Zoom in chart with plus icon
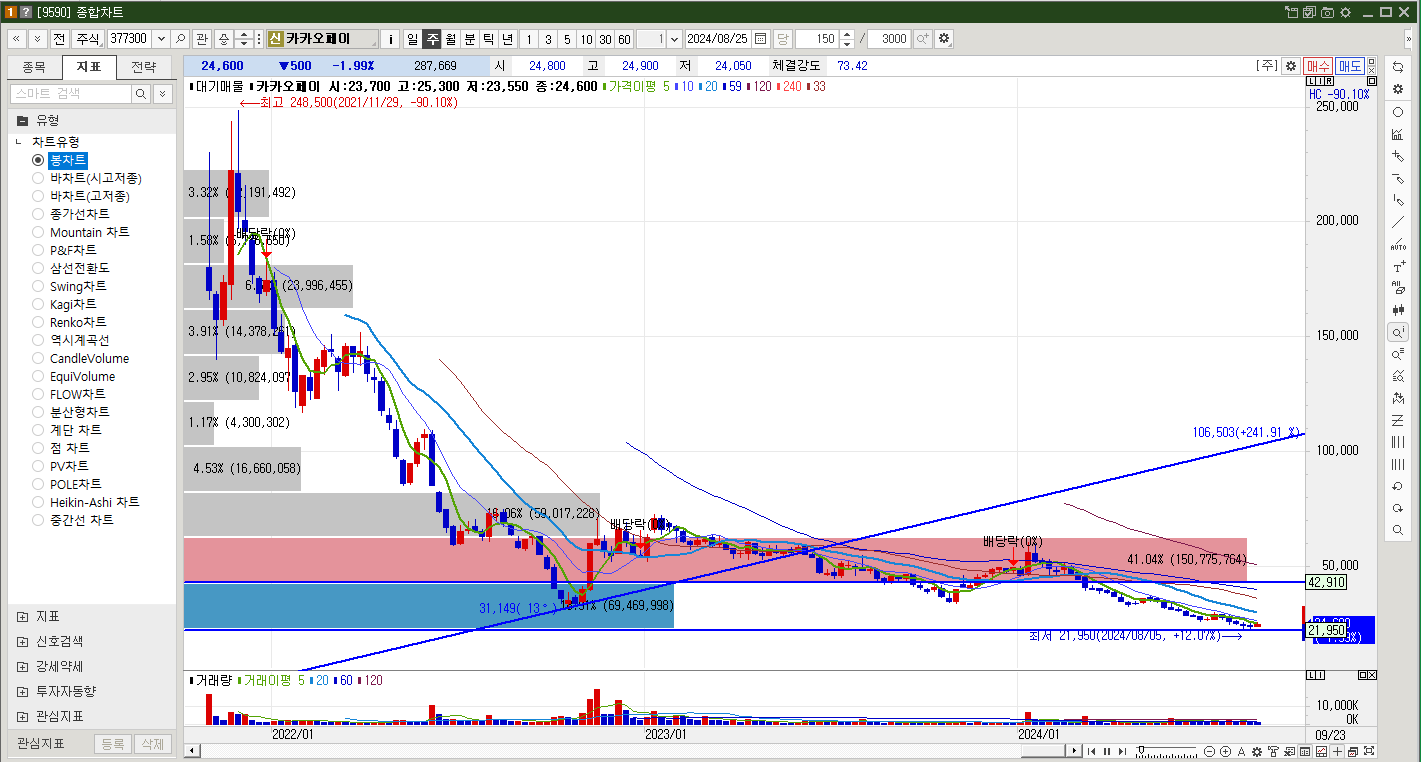 tap(1226, 751)
